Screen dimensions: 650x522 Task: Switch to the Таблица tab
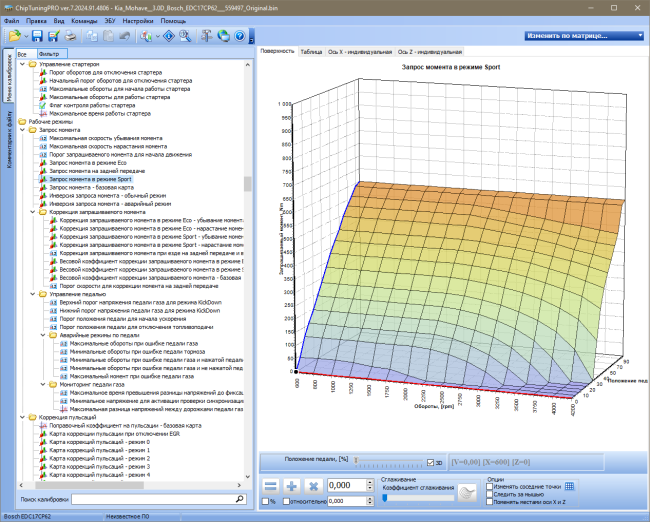click(311, 52)
